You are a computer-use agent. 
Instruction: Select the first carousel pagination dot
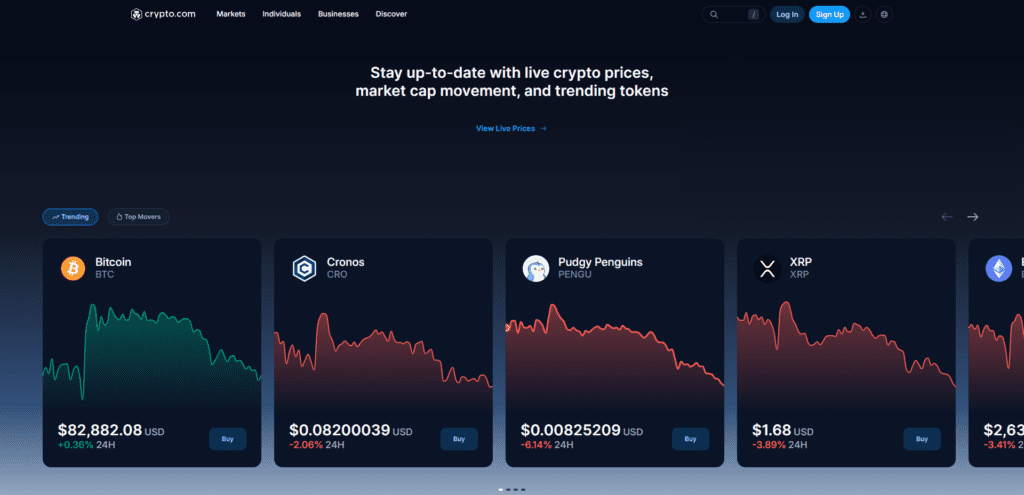(501, 489)
